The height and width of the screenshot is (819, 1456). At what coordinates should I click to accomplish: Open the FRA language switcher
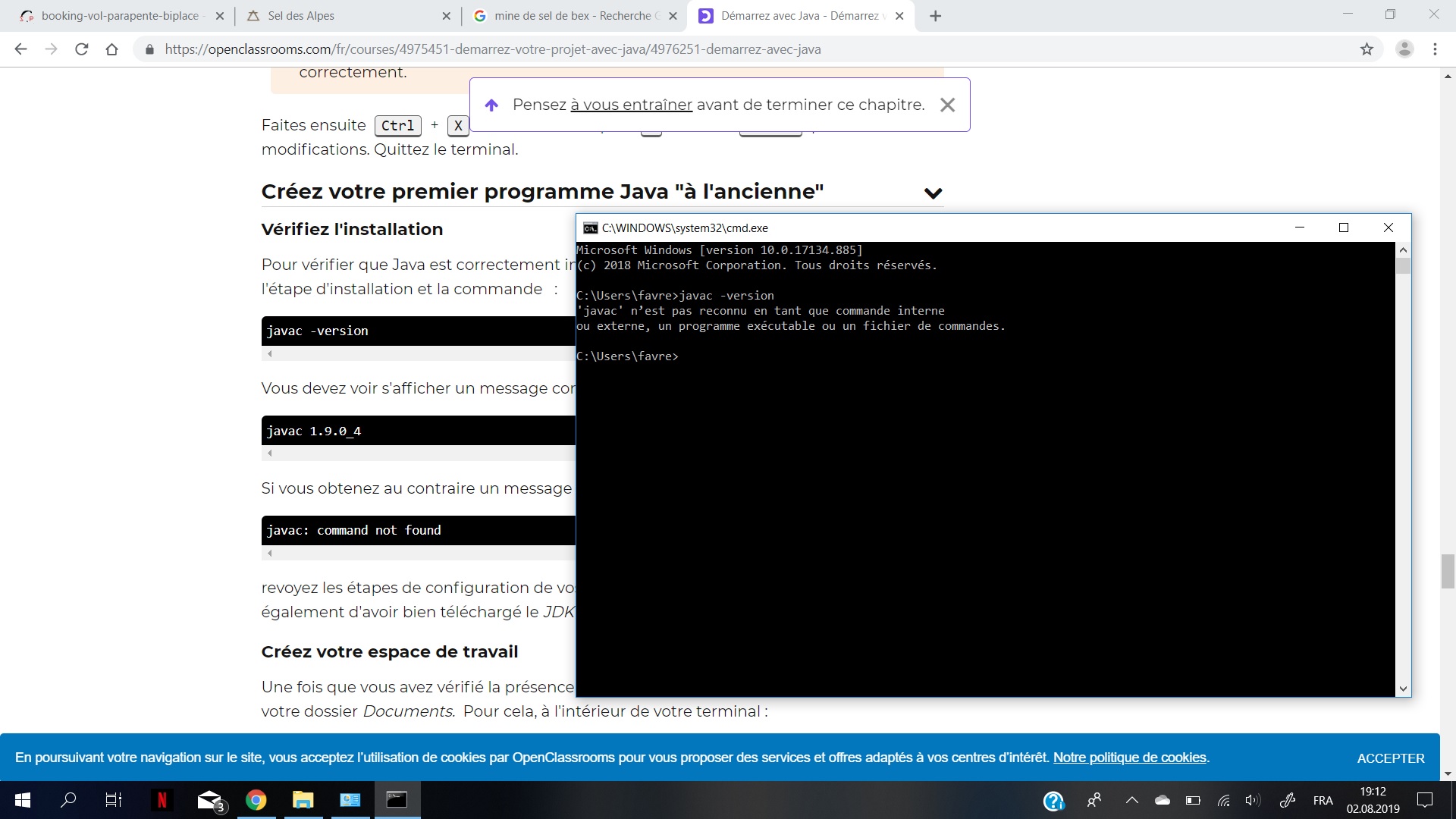pyautogui.click(x=1323, y=800)
